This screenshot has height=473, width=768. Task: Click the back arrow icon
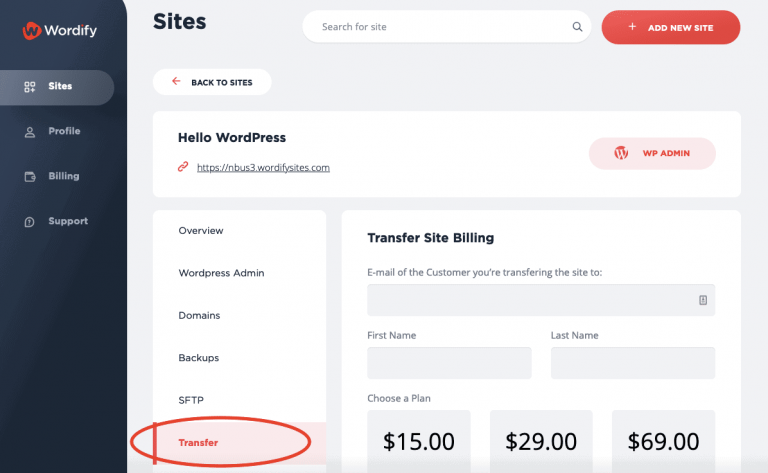click(x=176, y=81)
